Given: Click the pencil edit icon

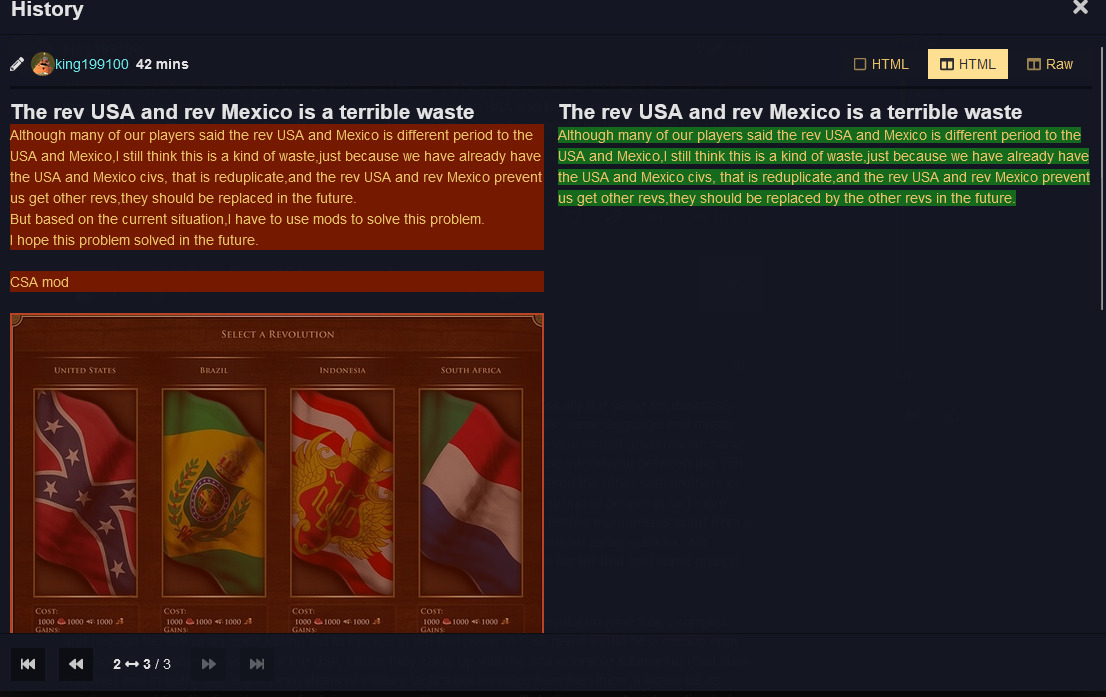Looking at the screenshot, I should pos(17,64).
